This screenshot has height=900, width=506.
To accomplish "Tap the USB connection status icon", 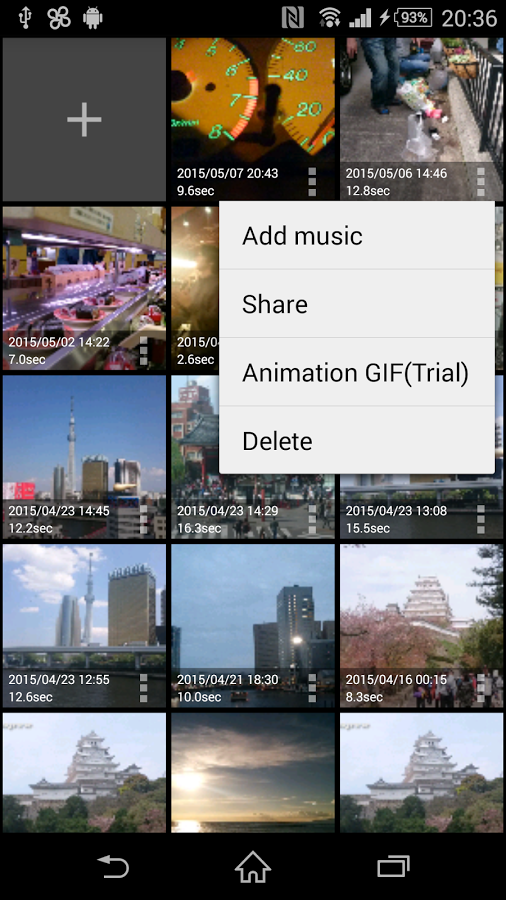I will pos(25,18).
